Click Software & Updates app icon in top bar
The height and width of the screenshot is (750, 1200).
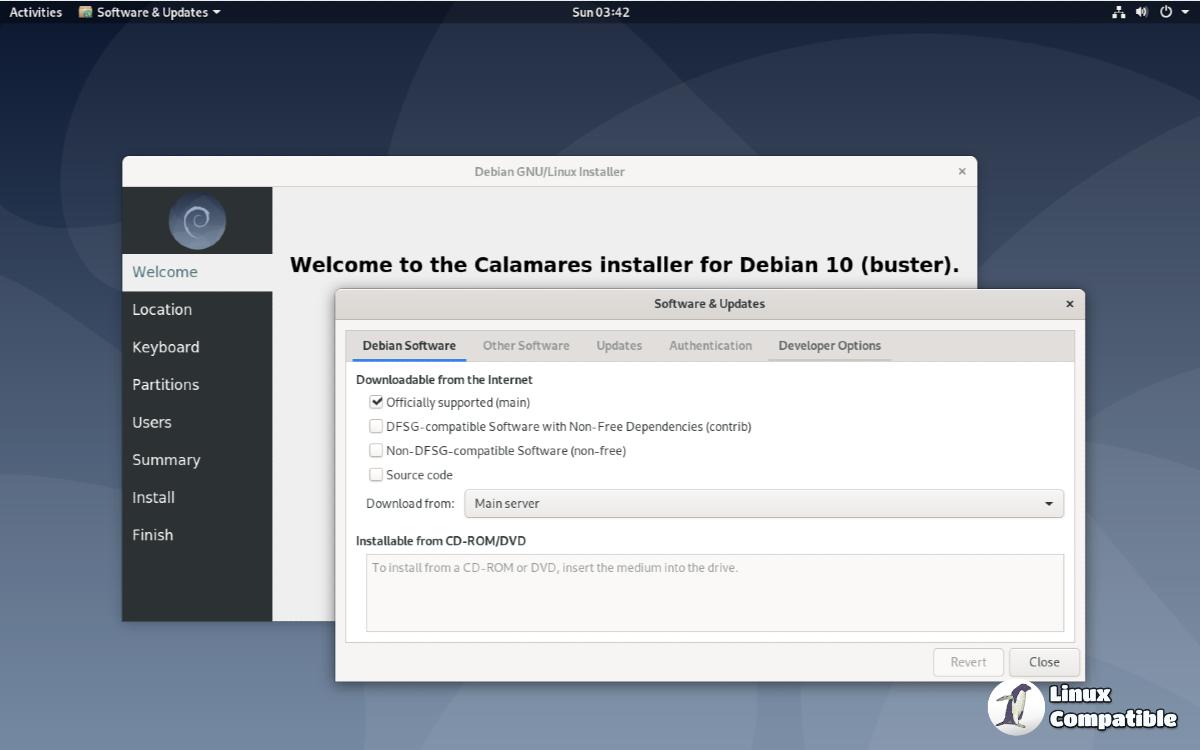(x=86, y=12)
